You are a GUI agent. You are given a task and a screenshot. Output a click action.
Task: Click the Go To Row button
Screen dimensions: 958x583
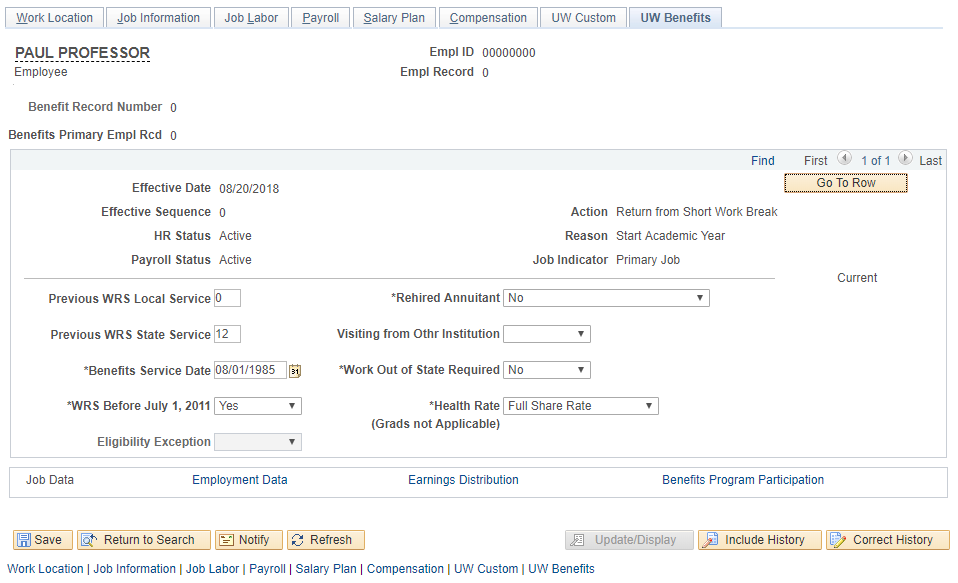[x=846, y=183]
